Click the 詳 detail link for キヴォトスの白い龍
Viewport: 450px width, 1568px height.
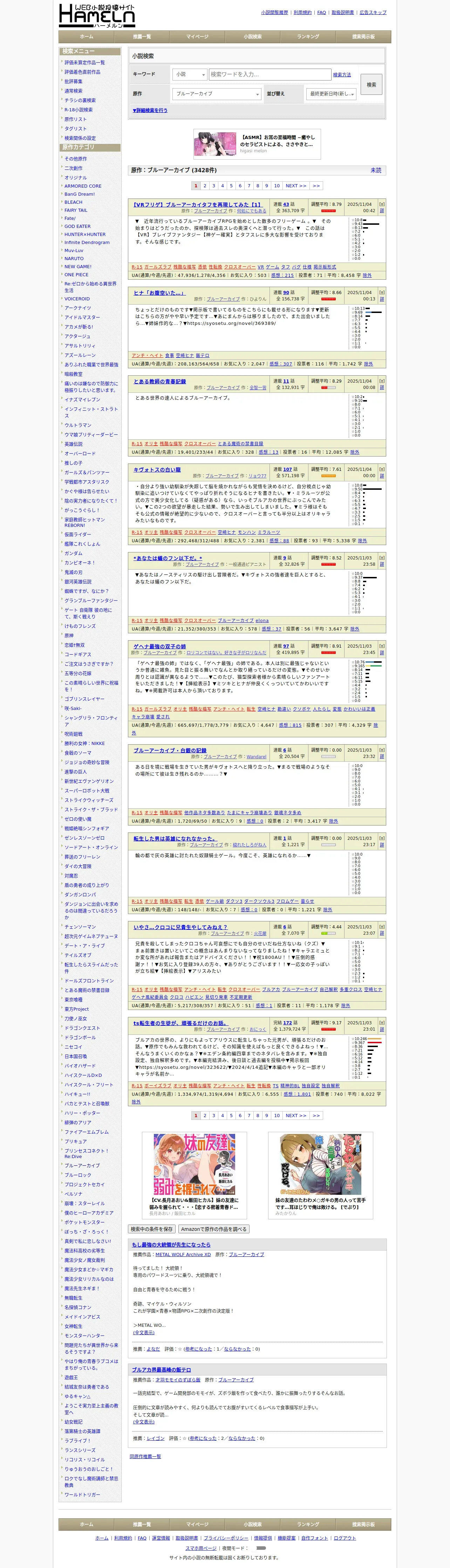tap(382, 476)
